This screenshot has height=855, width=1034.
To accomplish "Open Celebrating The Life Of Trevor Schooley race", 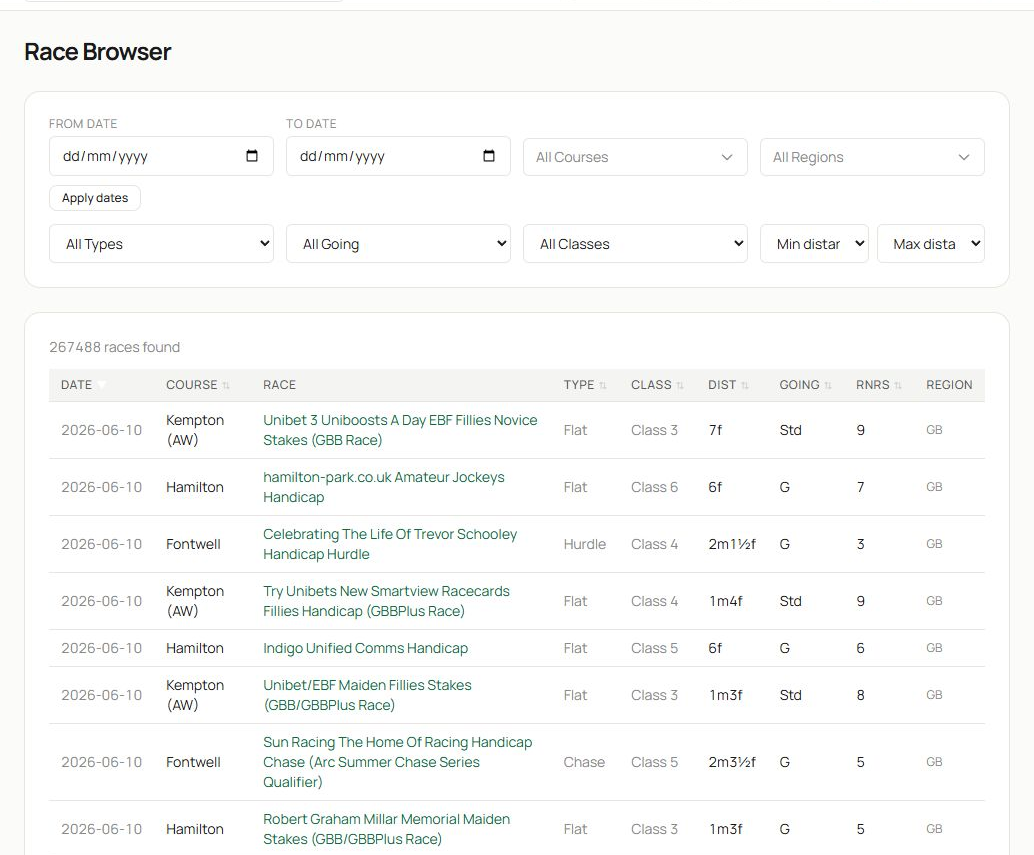I will [390, 544].
